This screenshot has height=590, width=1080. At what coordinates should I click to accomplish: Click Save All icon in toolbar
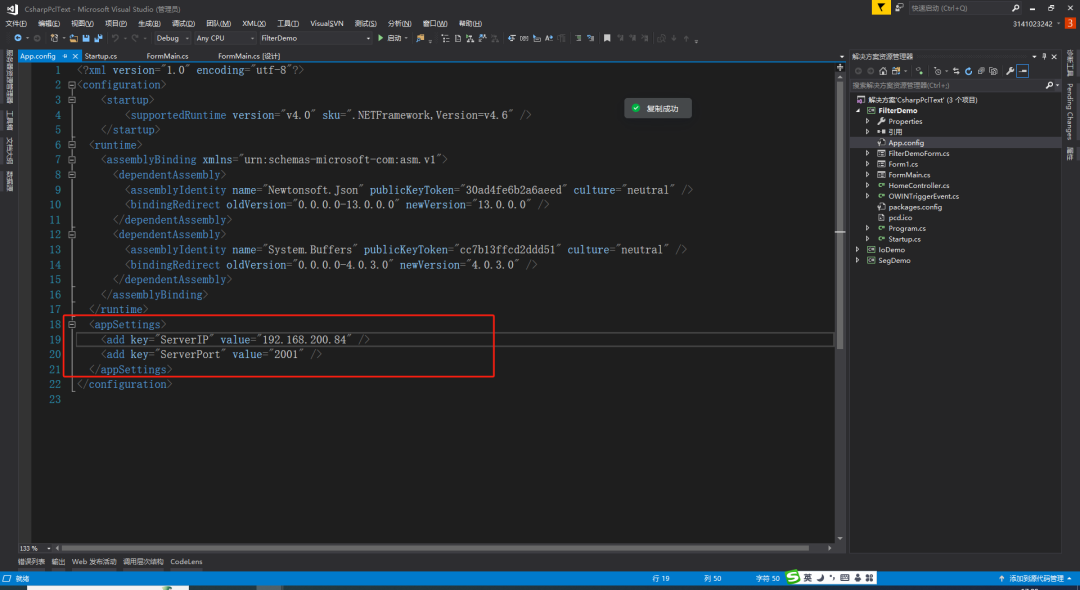(97, 38)
